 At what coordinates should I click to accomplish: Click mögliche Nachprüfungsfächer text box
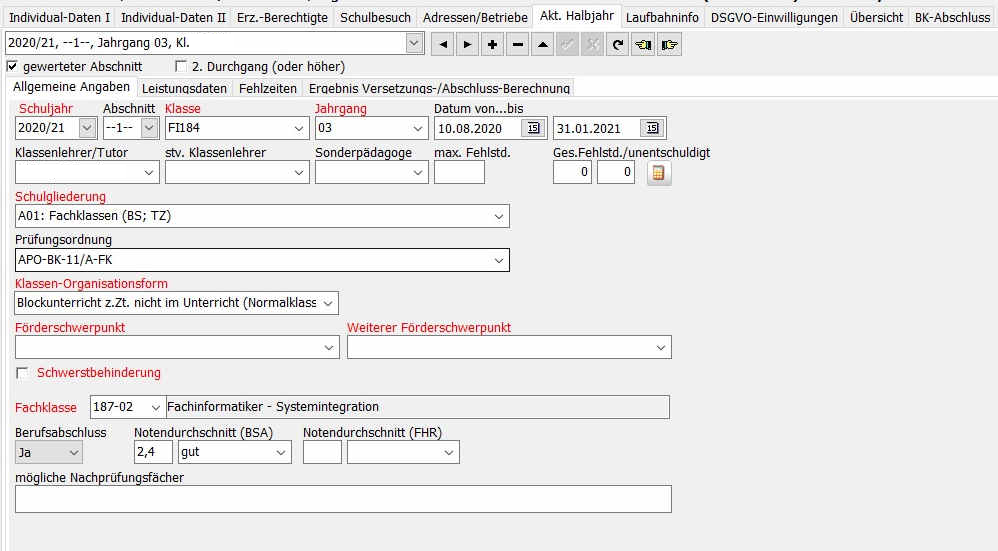343,499
